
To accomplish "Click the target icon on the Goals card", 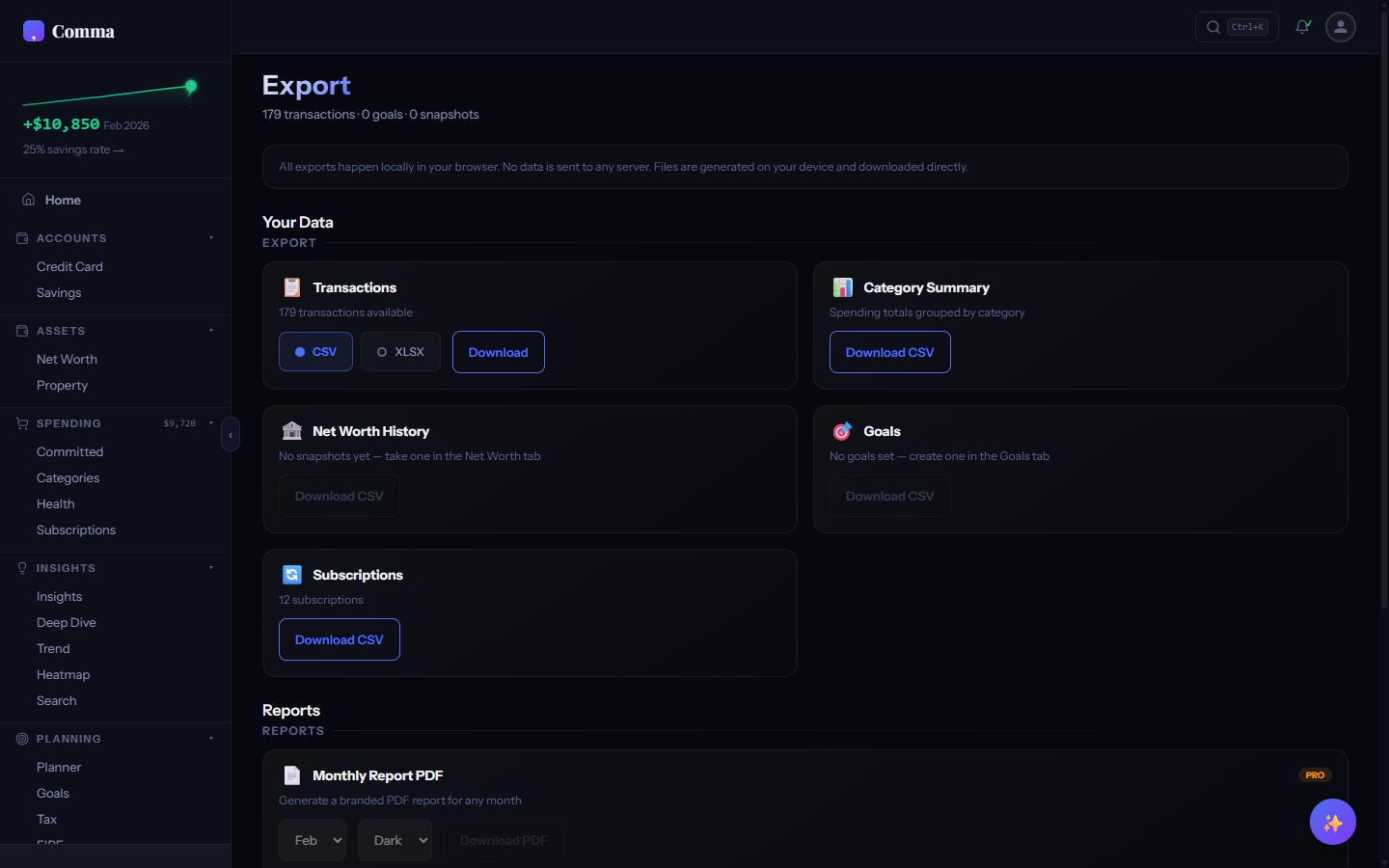I will 842,431.
